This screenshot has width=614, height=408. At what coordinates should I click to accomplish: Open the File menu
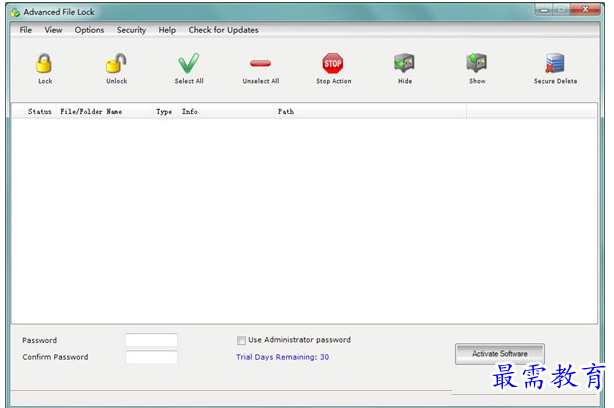tap(26, 30)
